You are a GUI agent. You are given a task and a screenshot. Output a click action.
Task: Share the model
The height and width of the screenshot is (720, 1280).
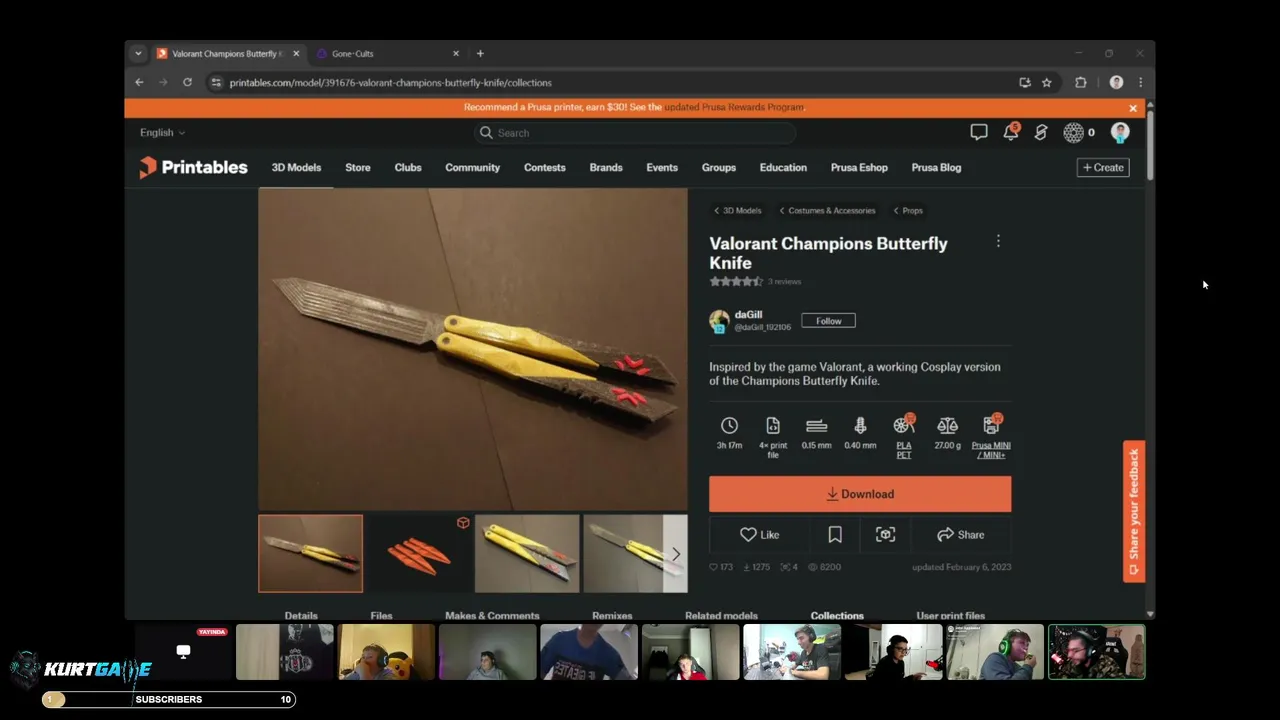pos(961,535)
